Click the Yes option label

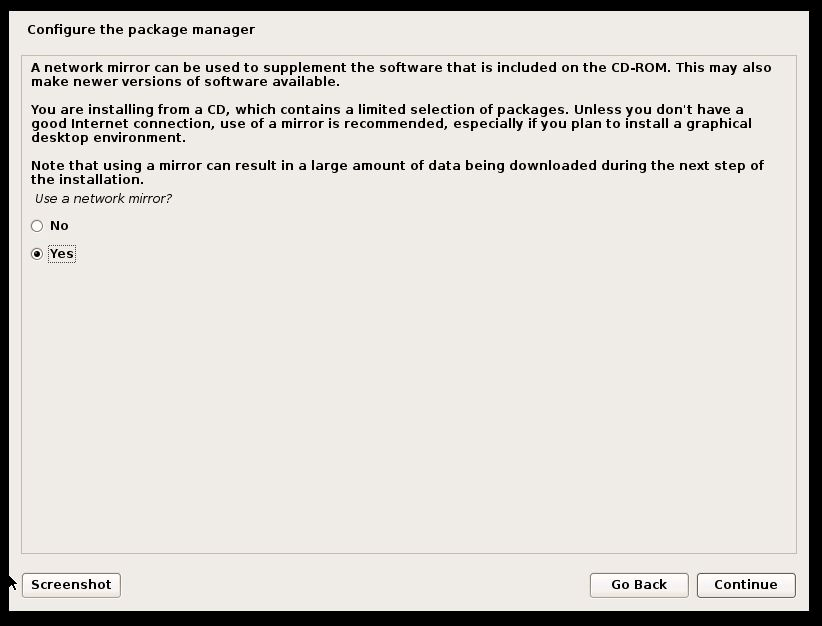coord(61,254)
